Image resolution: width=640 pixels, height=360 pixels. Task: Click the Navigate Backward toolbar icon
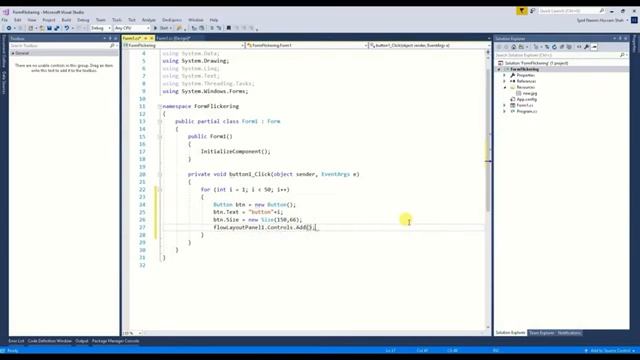coord(9,28)
